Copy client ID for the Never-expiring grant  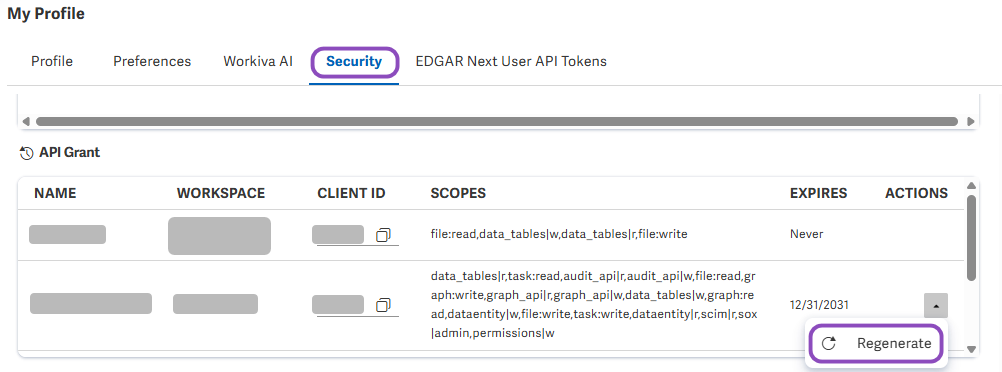pos(383,235)
